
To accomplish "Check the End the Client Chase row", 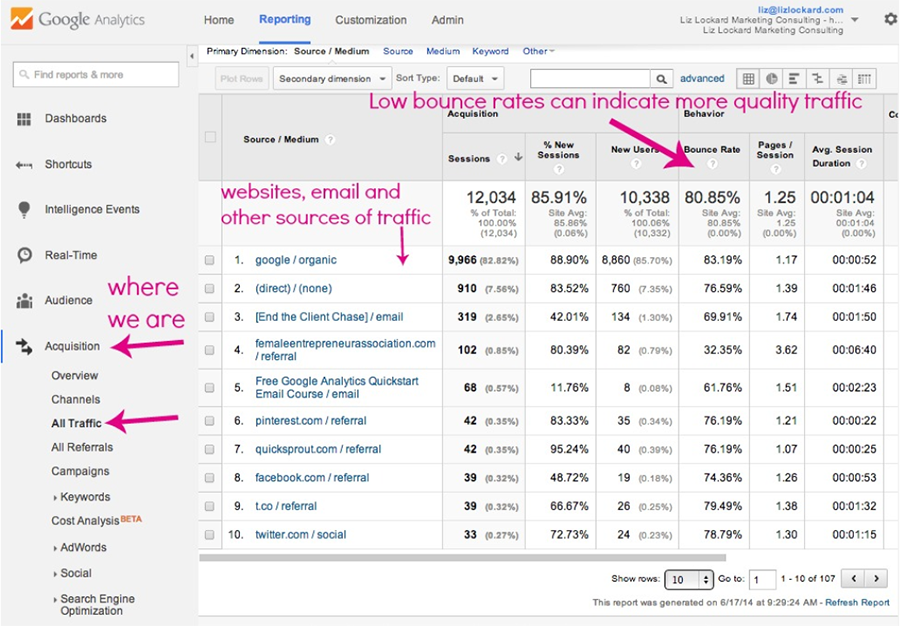I will [x=210, y=317].
